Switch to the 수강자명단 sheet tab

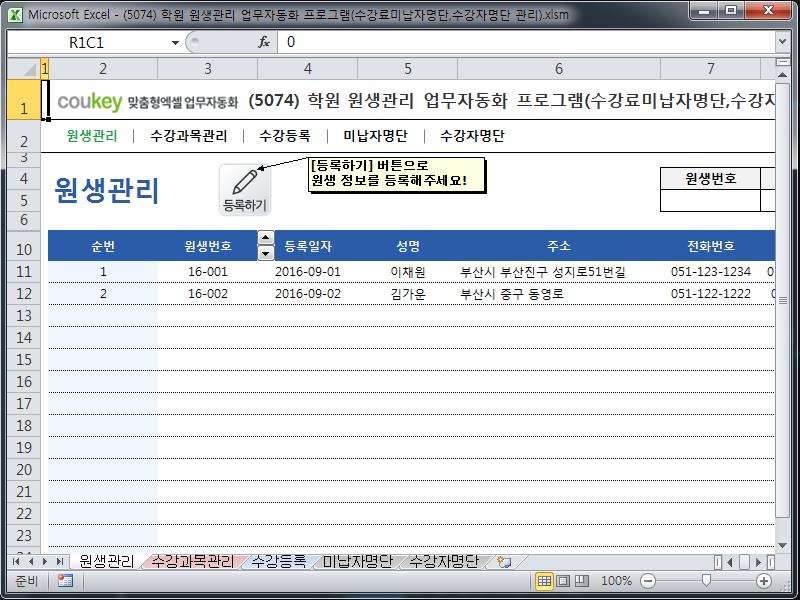(x=444, y=561)
